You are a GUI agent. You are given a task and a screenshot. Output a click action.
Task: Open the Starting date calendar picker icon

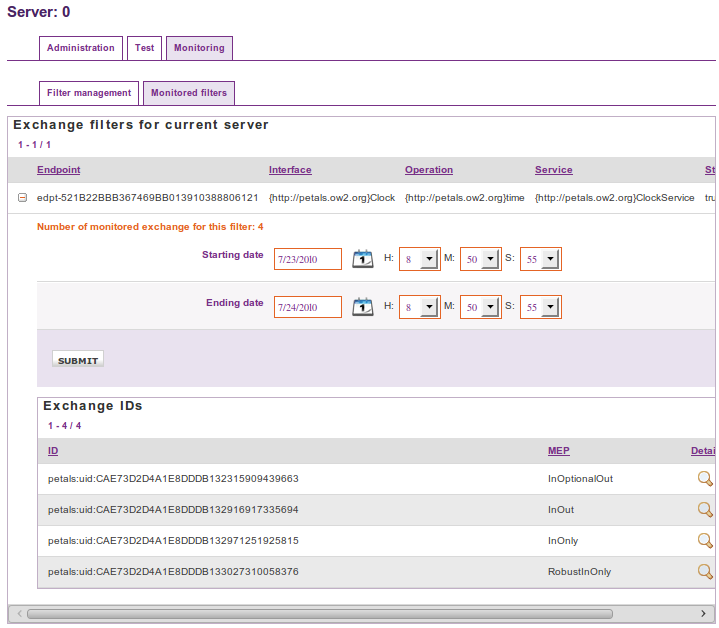363,258
